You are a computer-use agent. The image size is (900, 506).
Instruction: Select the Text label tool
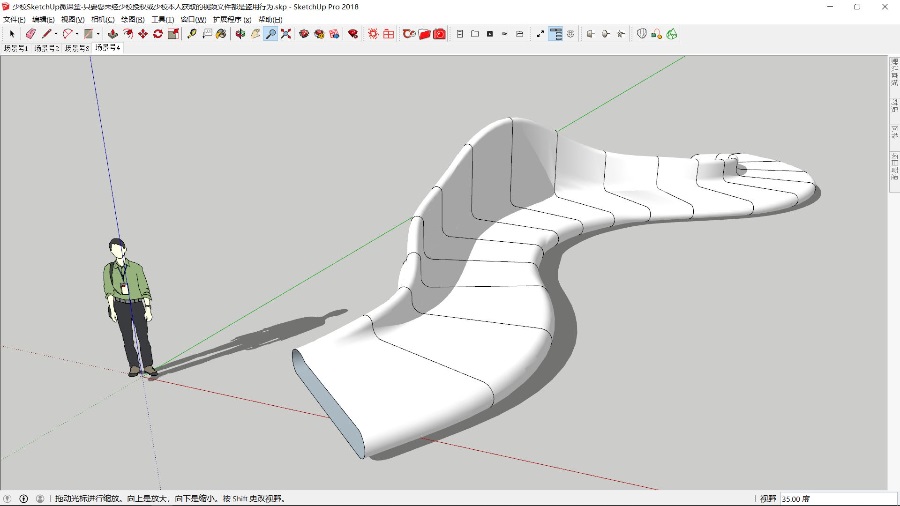click(x=207, y=34)
